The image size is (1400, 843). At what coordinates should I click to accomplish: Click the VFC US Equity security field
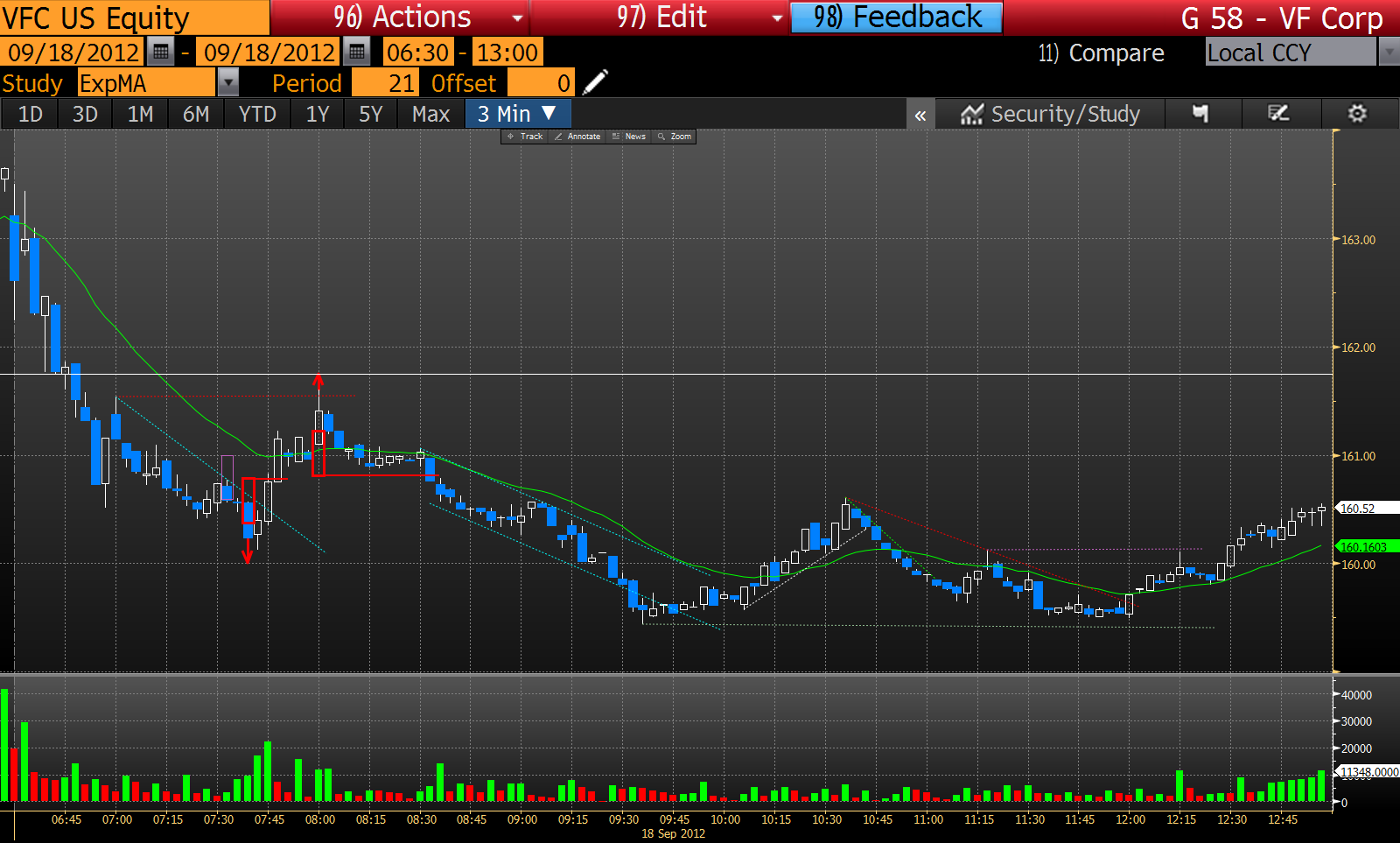(x=135, y=18)
